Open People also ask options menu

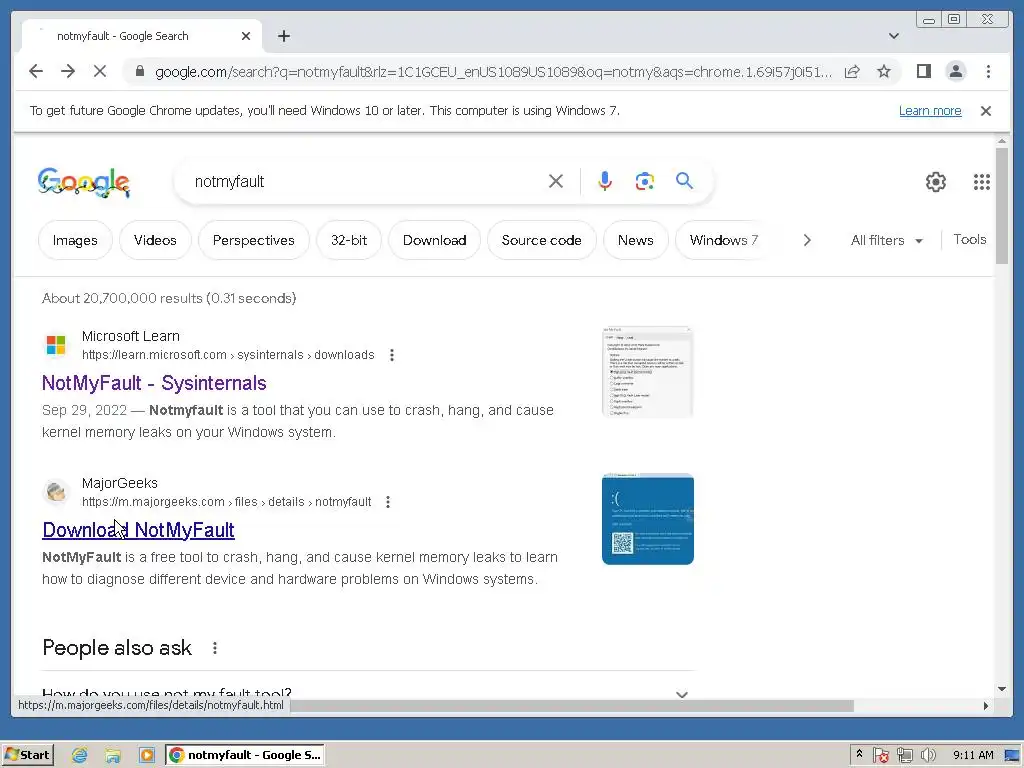tap(215, 648)
